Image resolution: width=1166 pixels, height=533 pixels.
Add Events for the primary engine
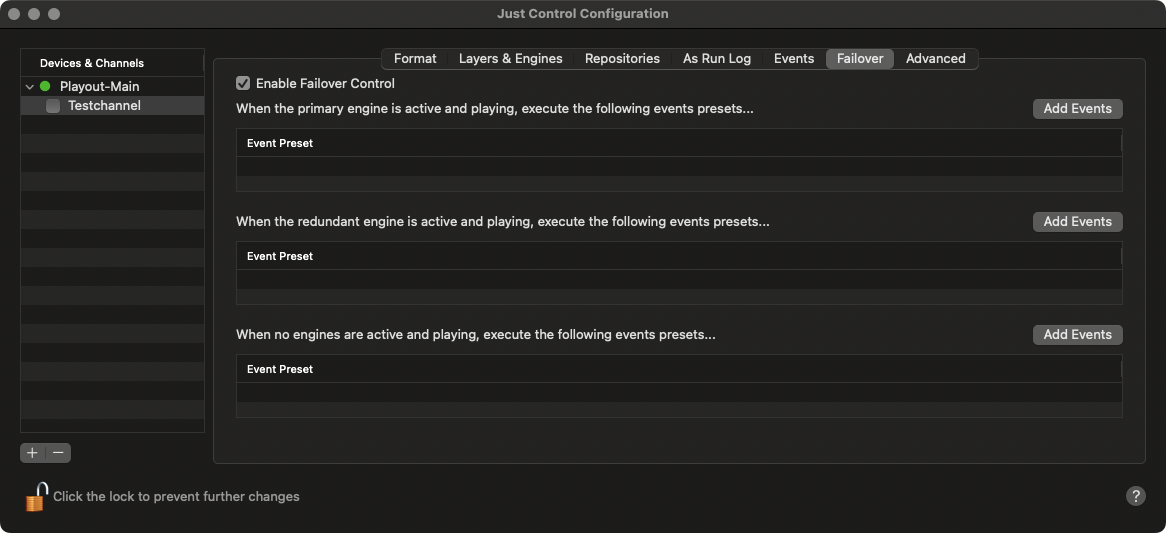[x=1078, y=109]
